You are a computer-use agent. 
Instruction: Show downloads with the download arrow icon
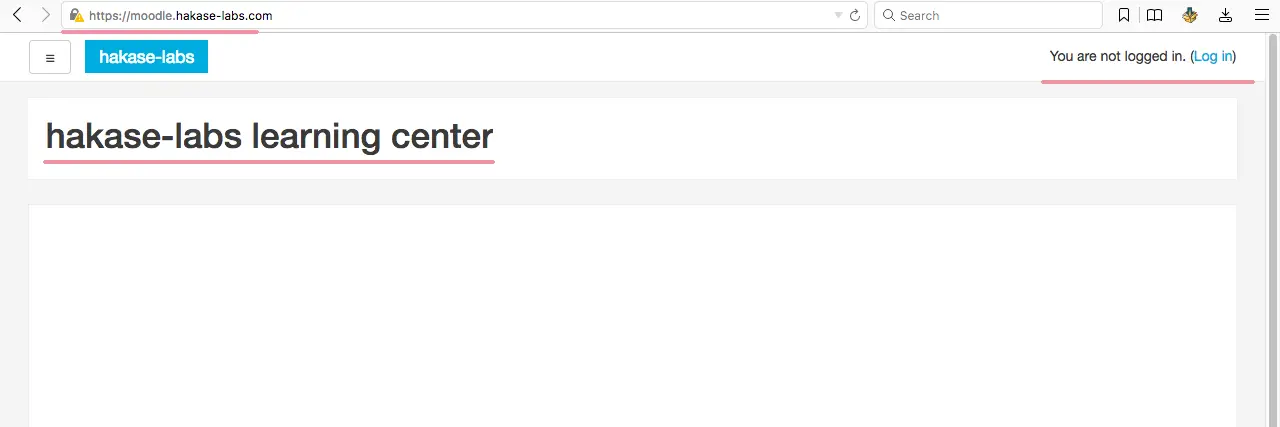click(1226, 15)
